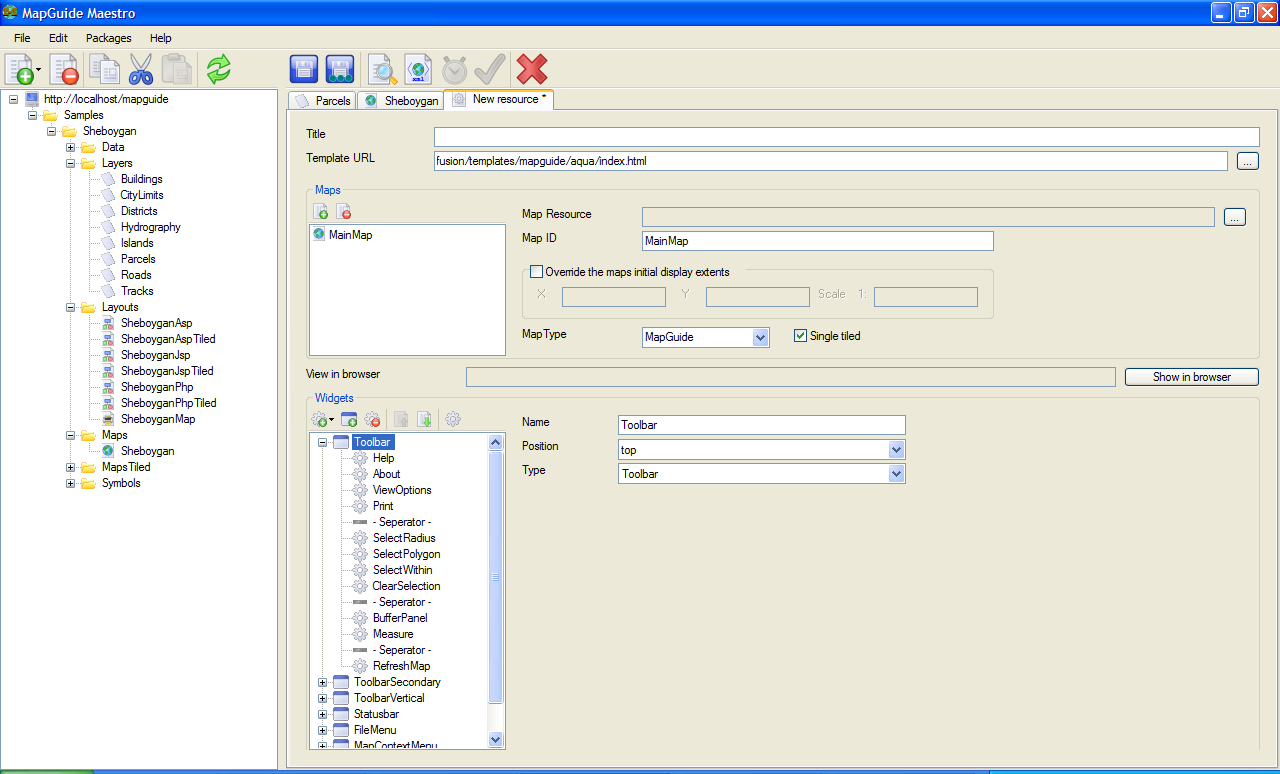Collapse the Toolbar widget tree node
The image size is (1280, 774).
tap(323, 442)
